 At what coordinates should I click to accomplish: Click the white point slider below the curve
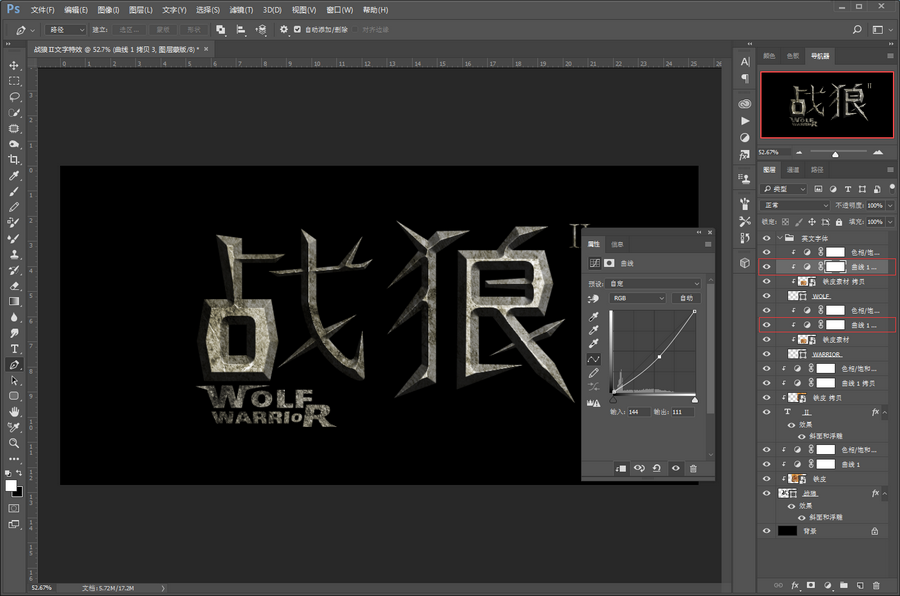695,398
